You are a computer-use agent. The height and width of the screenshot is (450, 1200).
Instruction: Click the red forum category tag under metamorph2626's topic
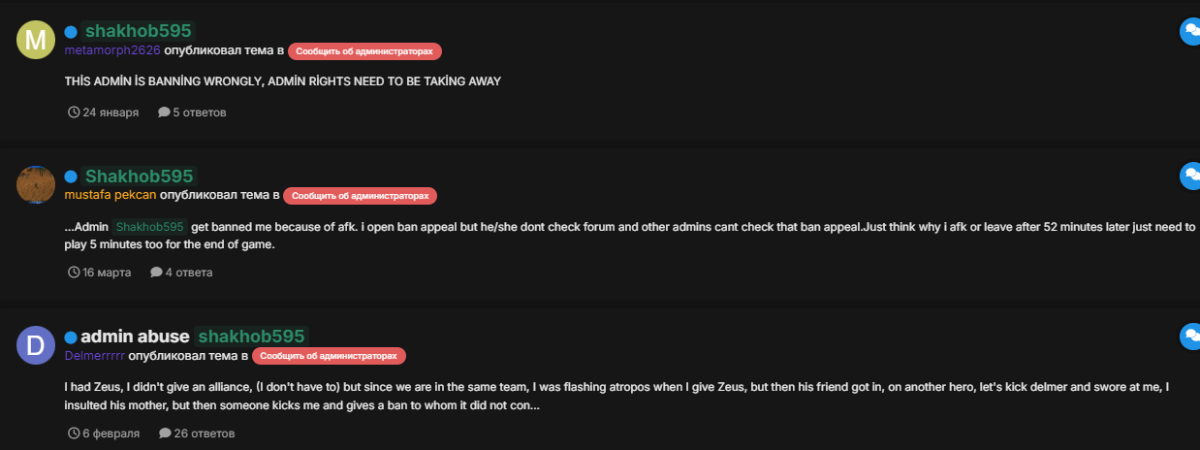365,50
